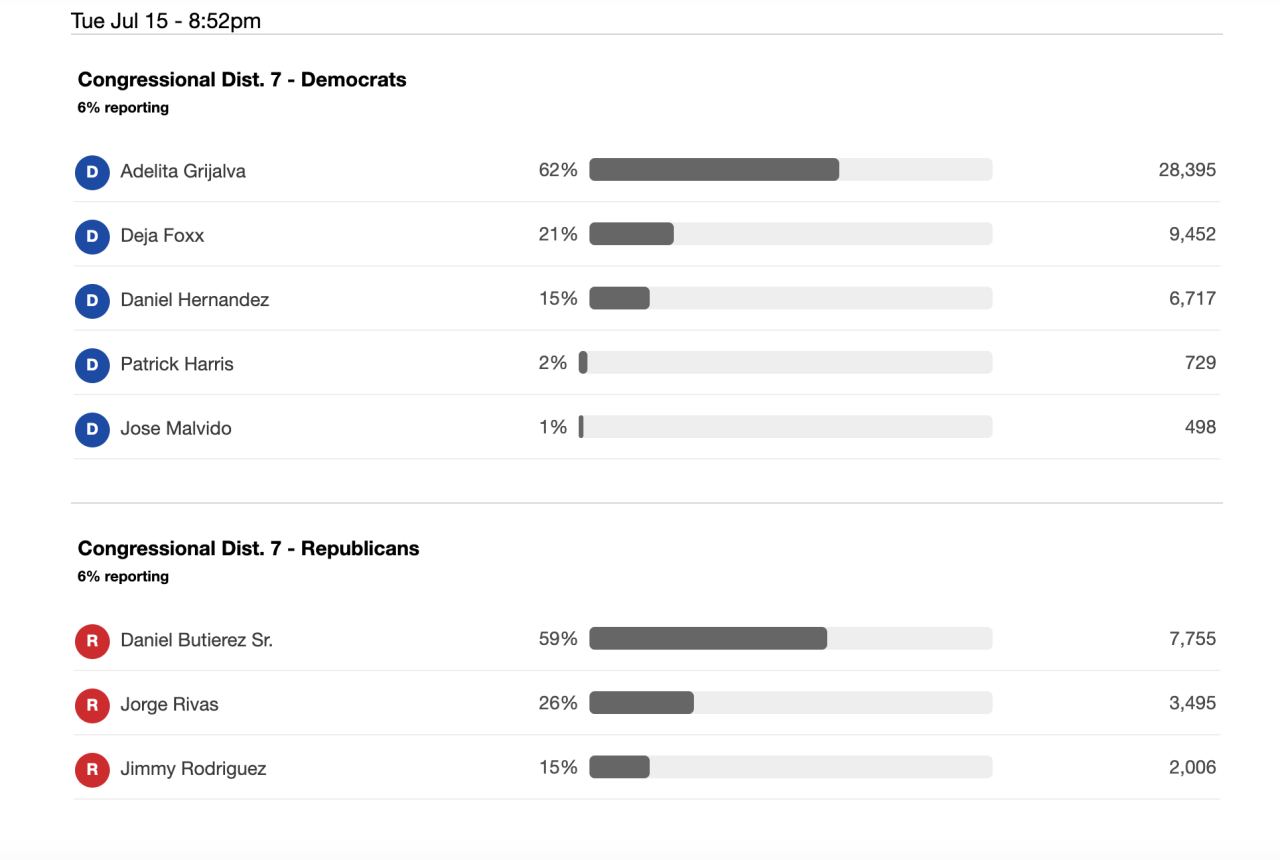Image resolution: width=1280 pixels, height=860 pixels.
Task: Click Jimmy Rodriguez's vote count of 2,006
Action: click(x=1192, y=768)
